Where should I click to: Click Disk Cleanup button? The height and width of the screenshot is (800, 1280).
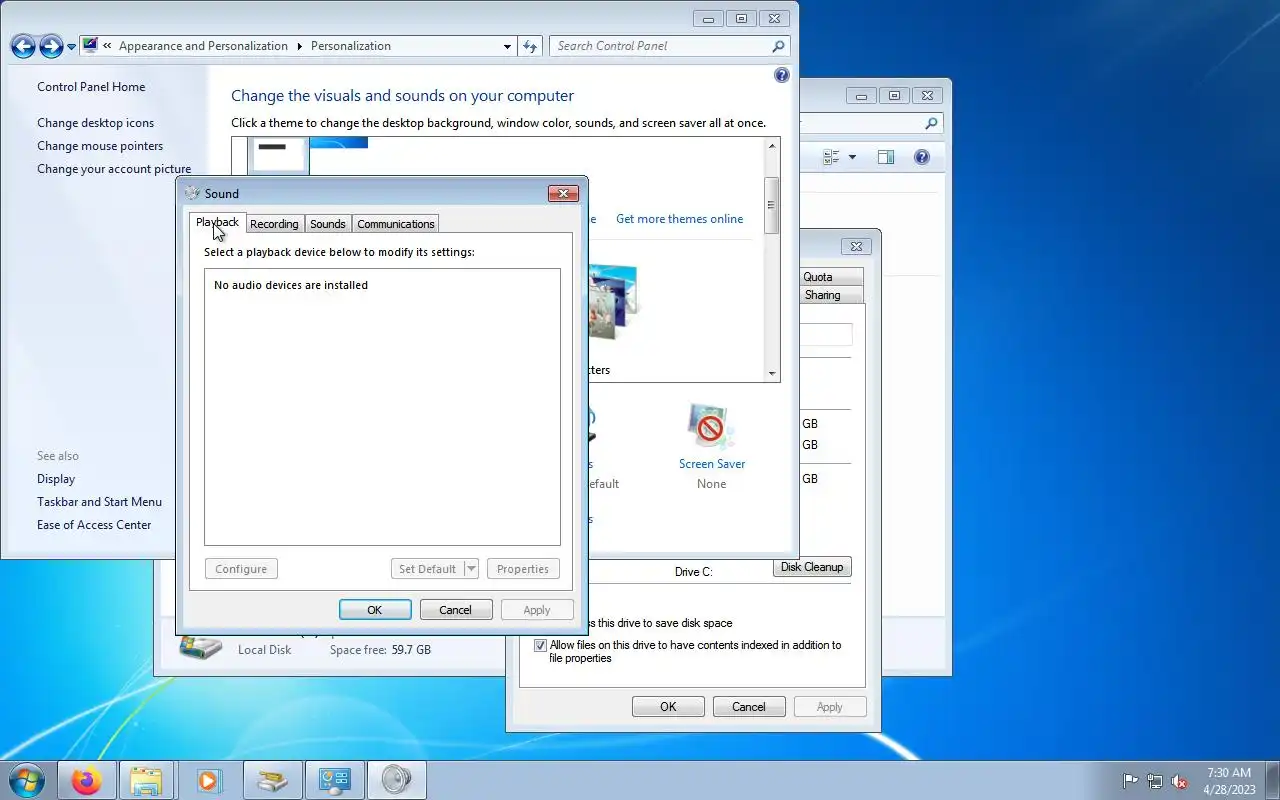coord(812,567)
